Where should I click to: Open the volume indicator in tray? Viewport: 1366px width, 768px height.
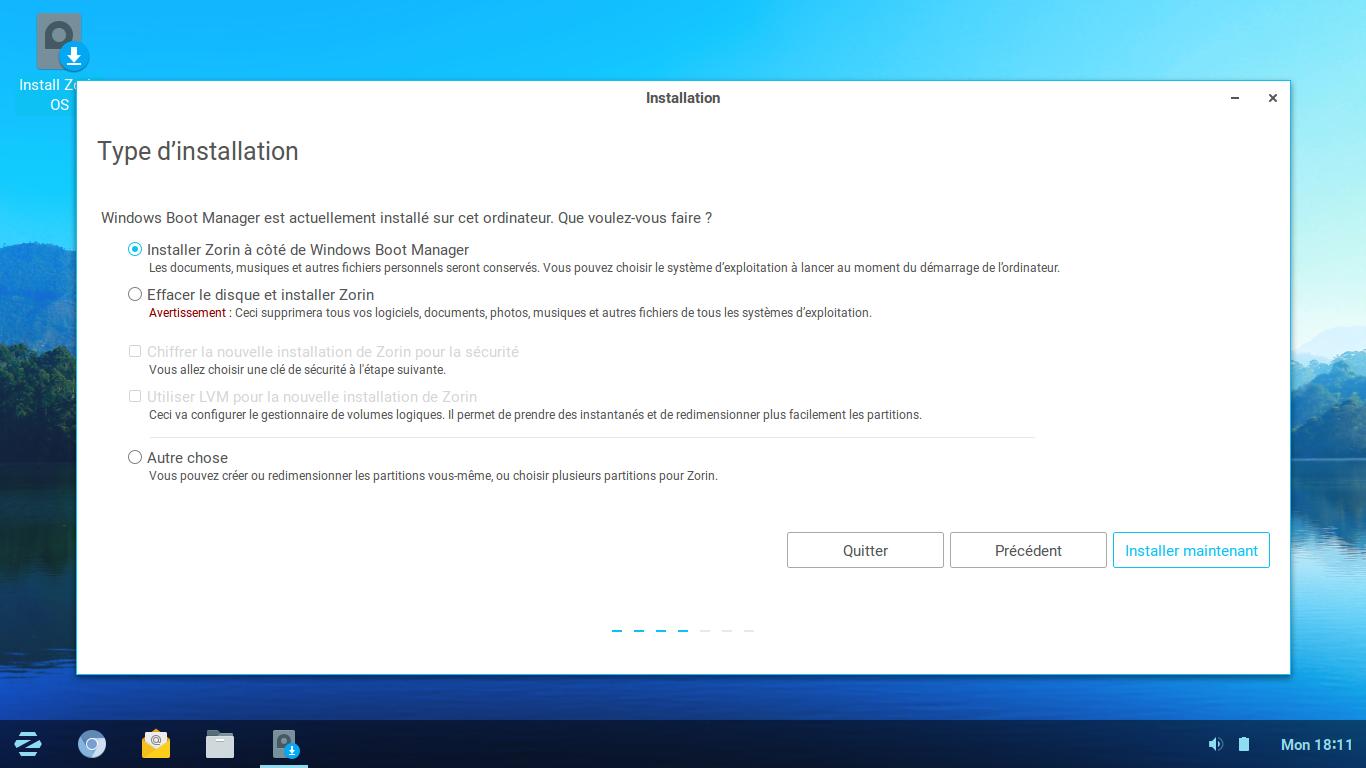(x=1215, y=744)
